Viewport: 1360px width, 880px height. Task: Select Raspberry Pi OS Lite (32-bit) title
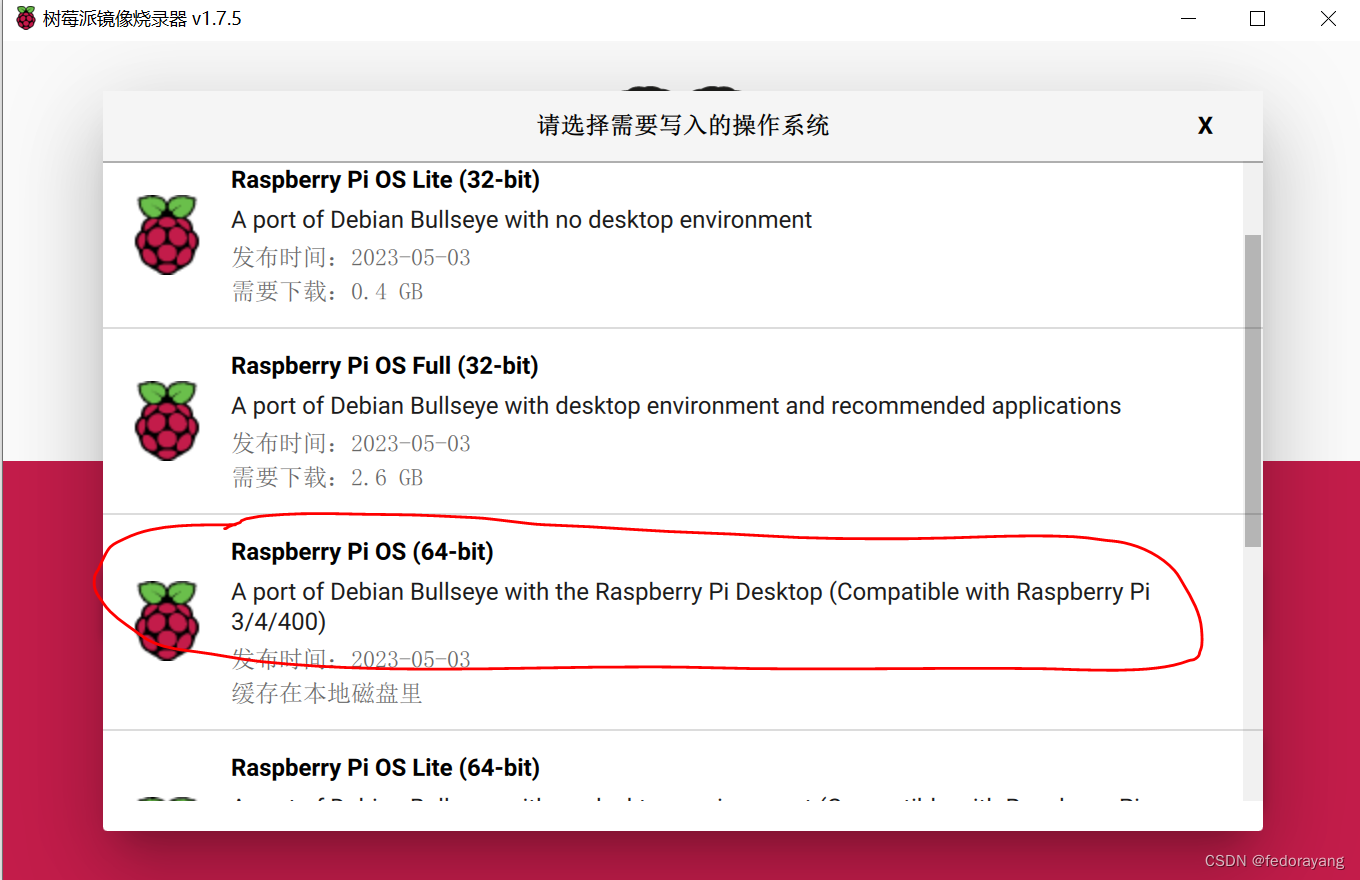[x=385, y=180]
